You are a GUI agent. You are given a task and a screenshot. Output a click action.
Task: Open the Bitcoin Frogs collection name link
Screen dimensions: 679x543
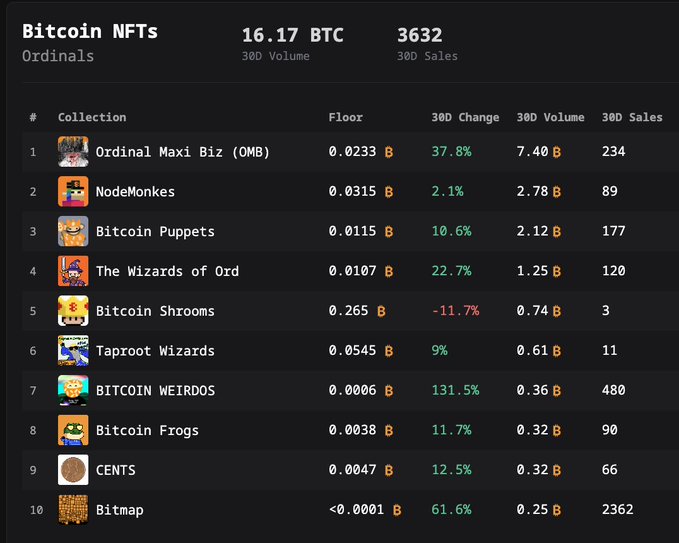pyautogui.click(x=147, y=430)
